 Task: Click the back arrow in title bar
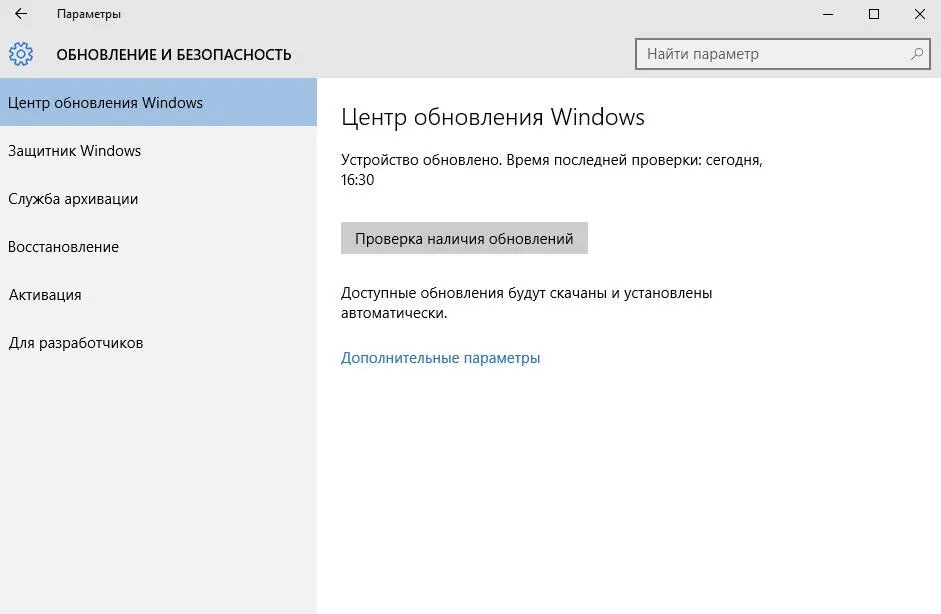tap(21, 14)
